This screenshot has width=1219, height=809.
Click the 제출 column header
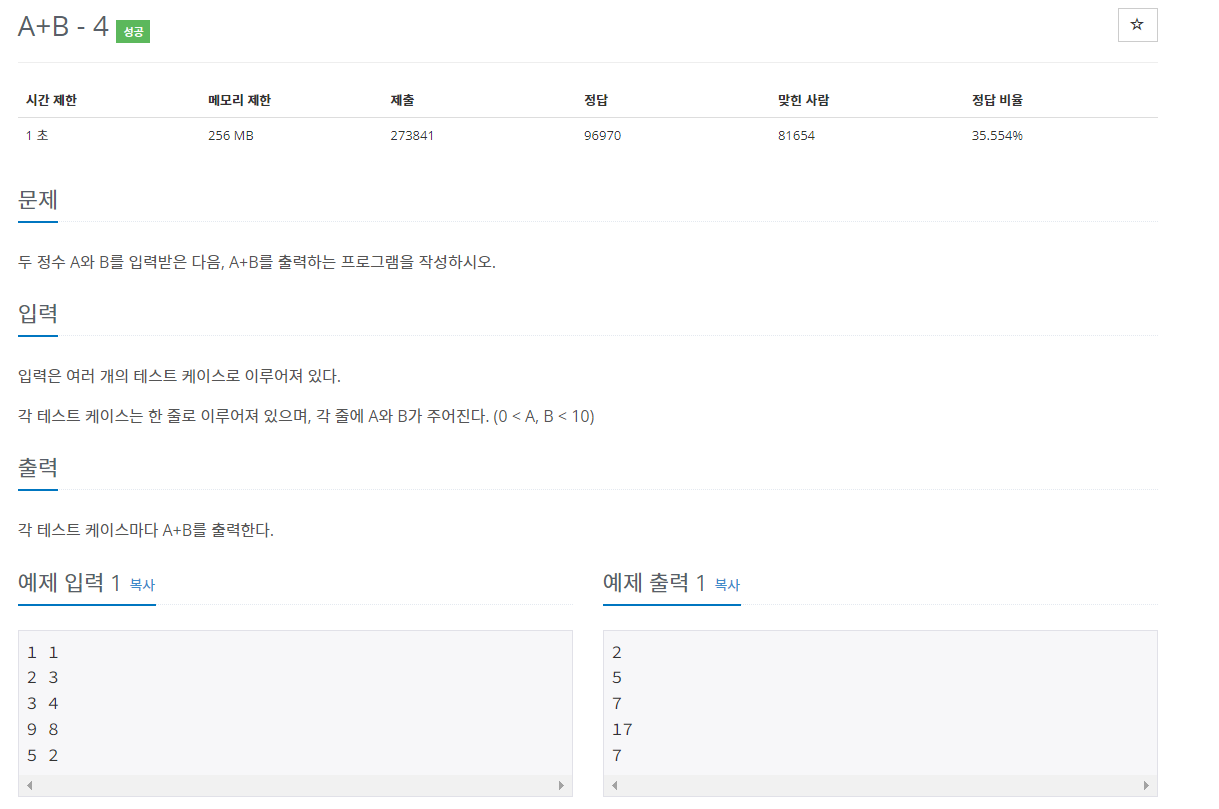(x=402, y=100)
